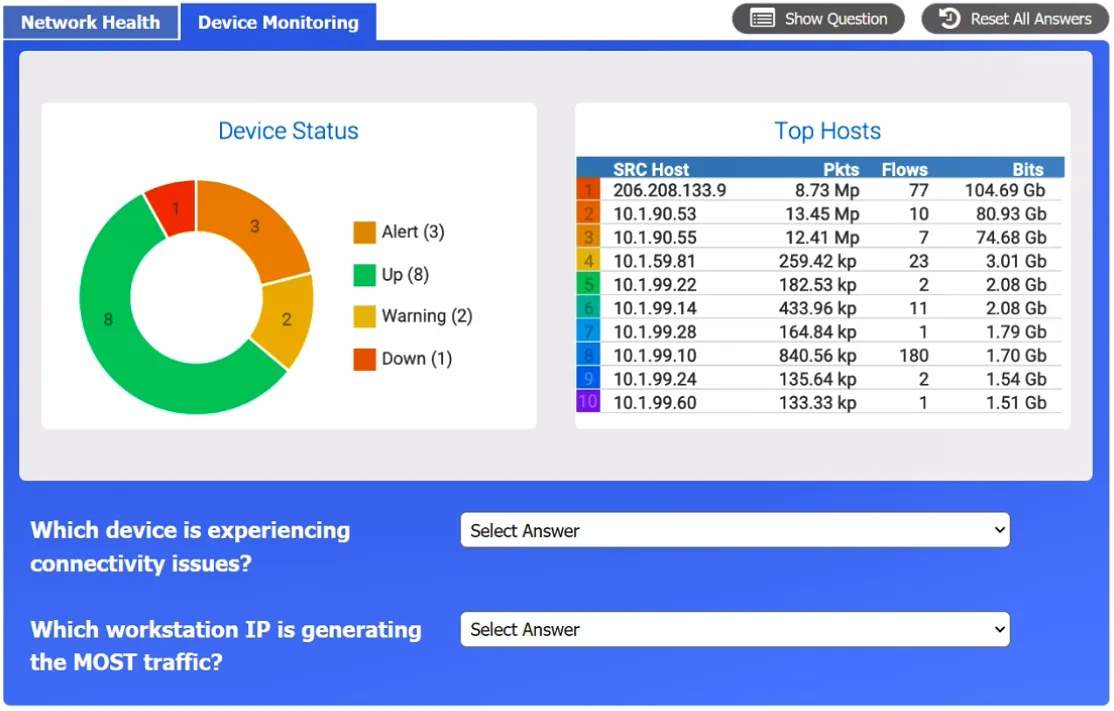Select host 10.1.99.10 in the table
The height and width of the screenshot is (711, 1114).
pyautogui.click(x=655, y=355)
